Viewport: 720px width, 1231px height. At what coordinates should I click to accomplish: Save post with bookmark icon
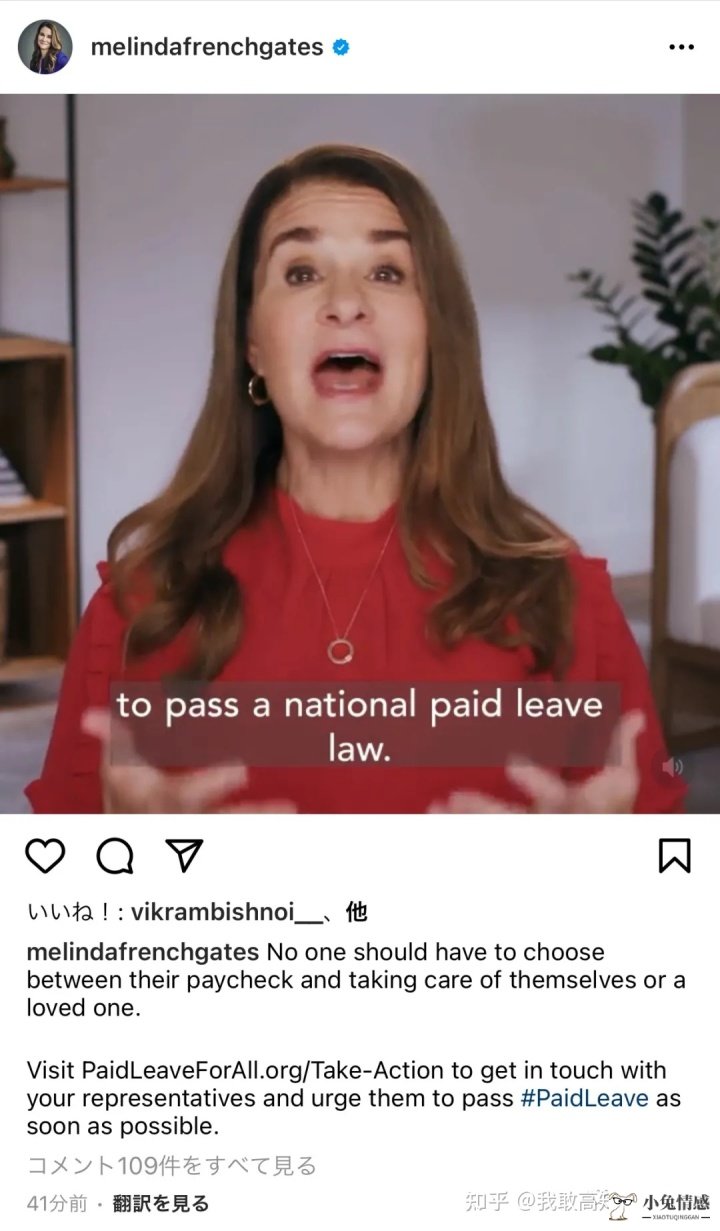(675, 856)
